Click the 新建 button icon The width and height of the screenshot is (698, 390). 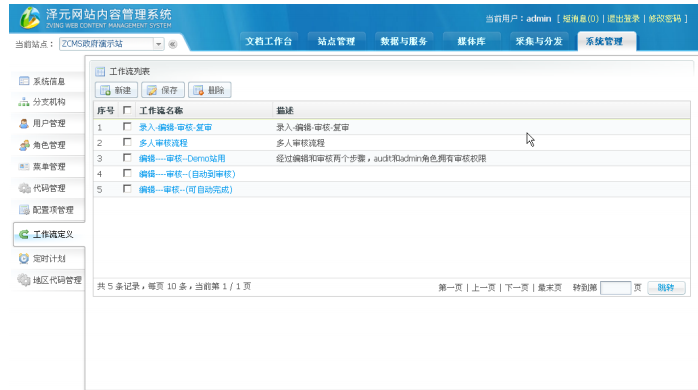pyautogui.click(x=106, y=90)
